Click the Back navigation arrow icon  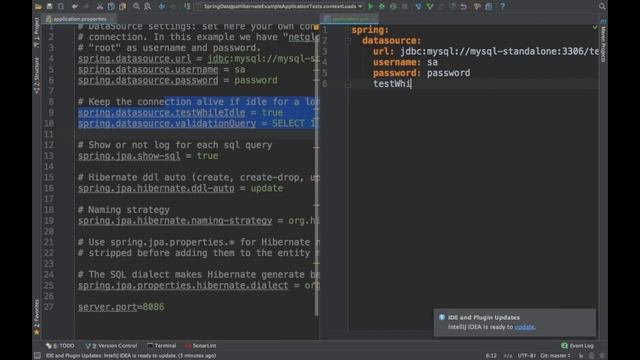[x=162, y=7]
